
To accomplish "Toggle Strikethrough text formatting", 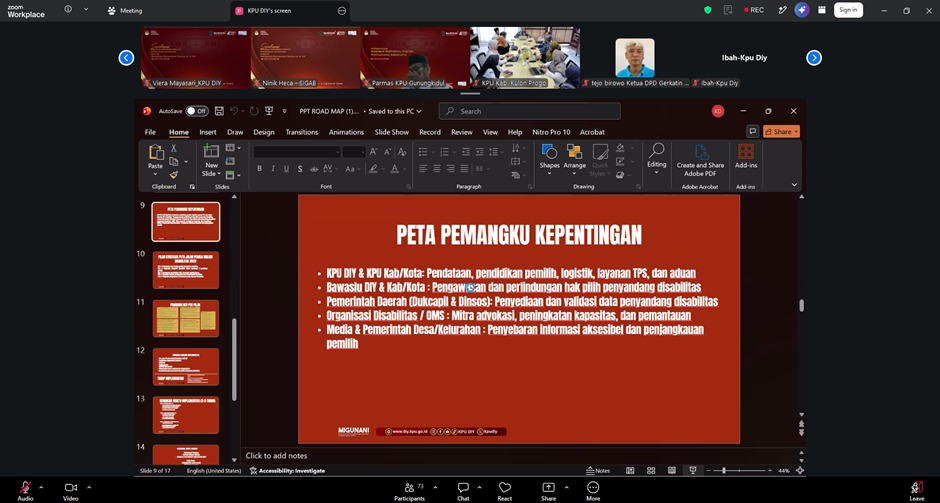I will click(314, 169).
